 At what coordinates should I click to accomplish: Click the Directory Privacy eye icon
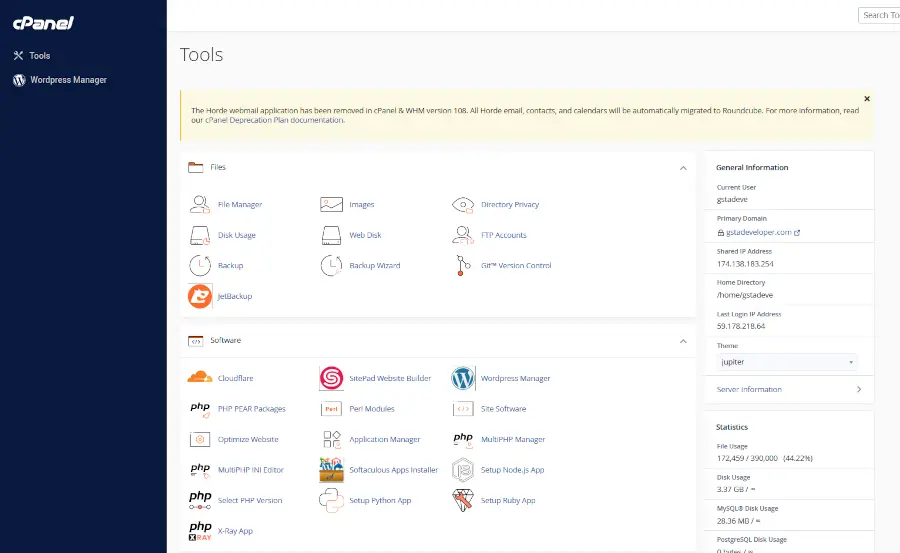pyautogui.click(x=463, y=204)
